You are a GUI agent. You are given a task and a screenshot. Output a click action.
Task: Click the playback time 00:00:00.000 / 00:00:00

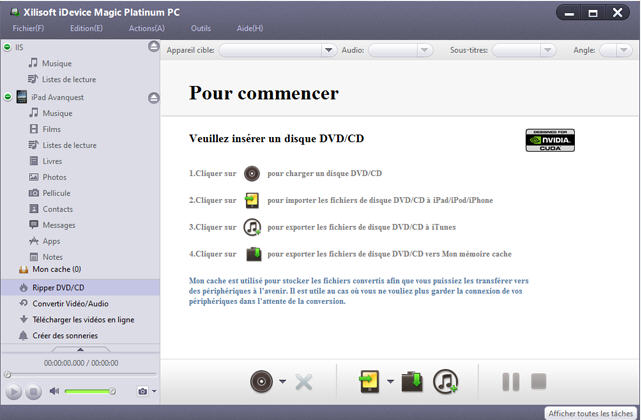point(81,363)
